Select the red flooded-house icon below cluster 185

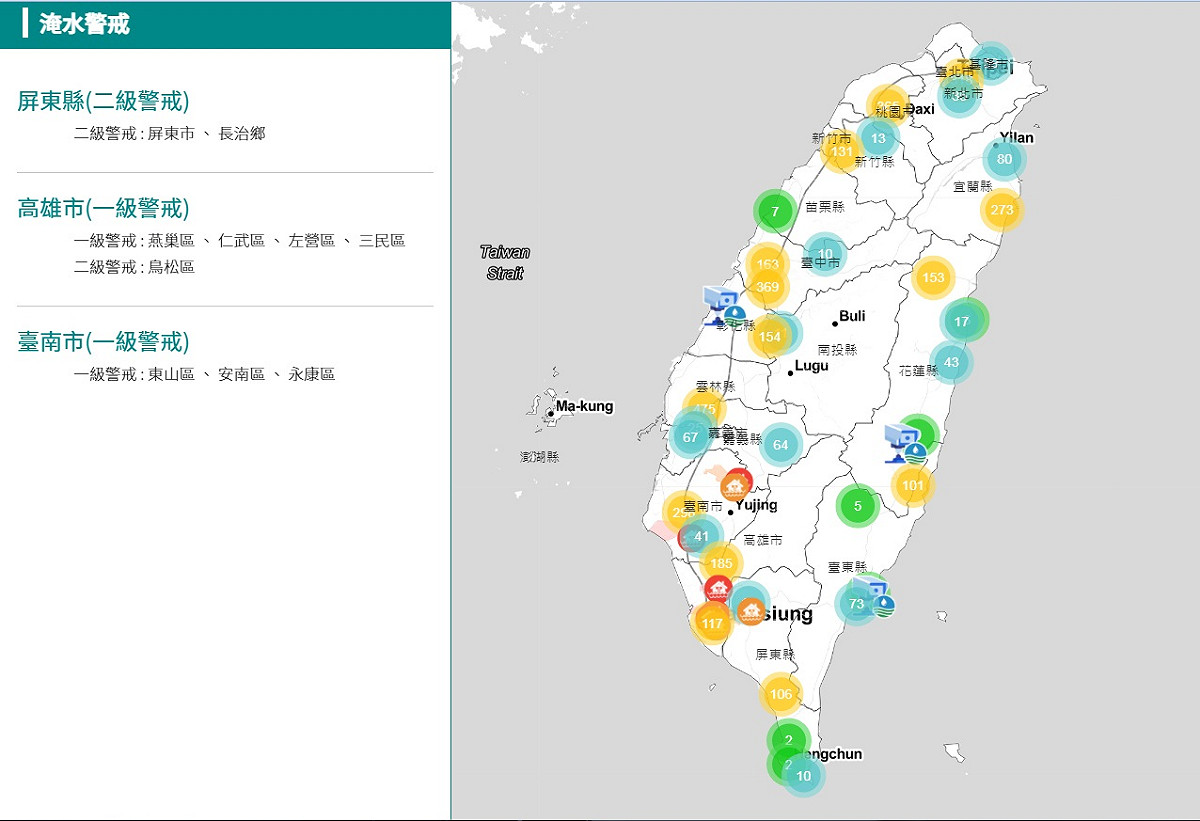(718, 589)
